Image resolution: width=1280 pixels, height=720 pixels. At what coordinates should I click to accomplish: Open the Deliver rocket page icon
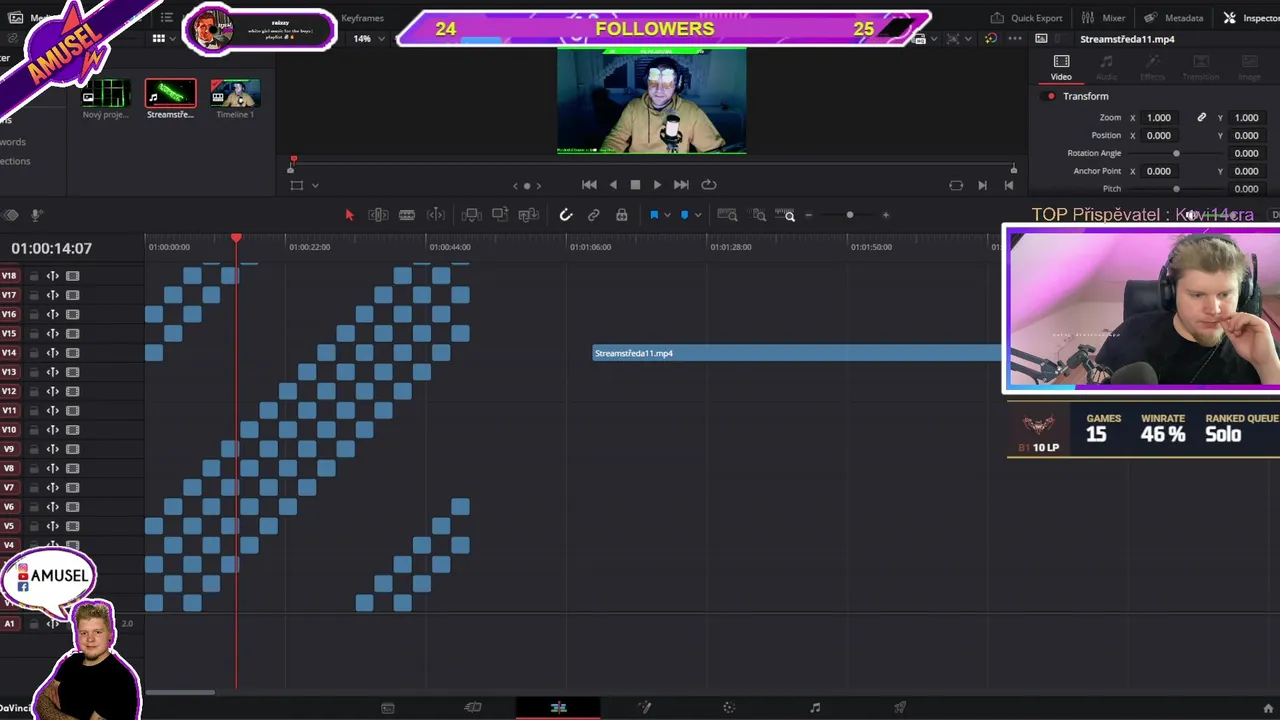(x=900, y=708)
